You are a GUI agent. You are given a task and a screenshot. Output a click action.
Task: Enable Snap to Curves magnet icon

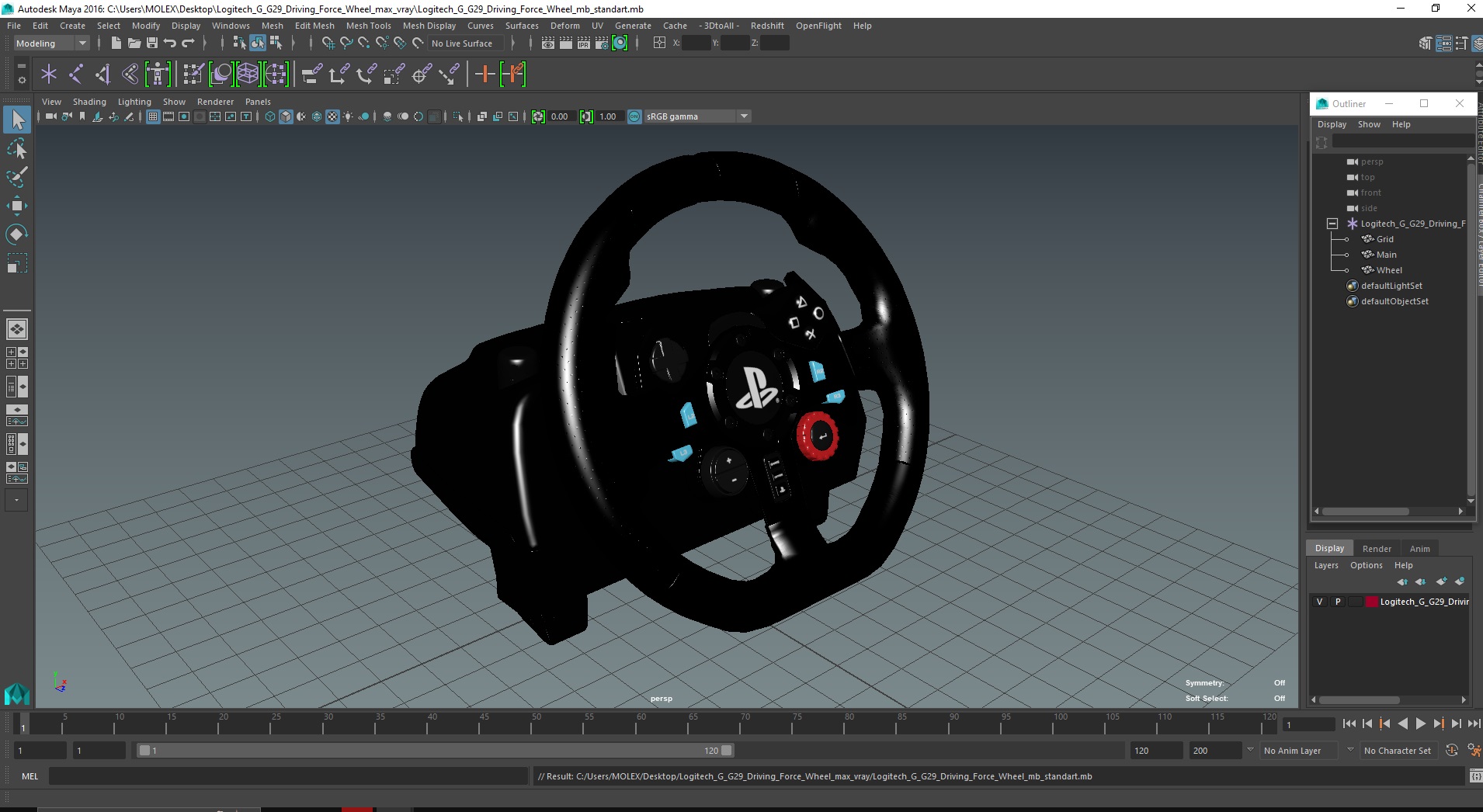346,43
